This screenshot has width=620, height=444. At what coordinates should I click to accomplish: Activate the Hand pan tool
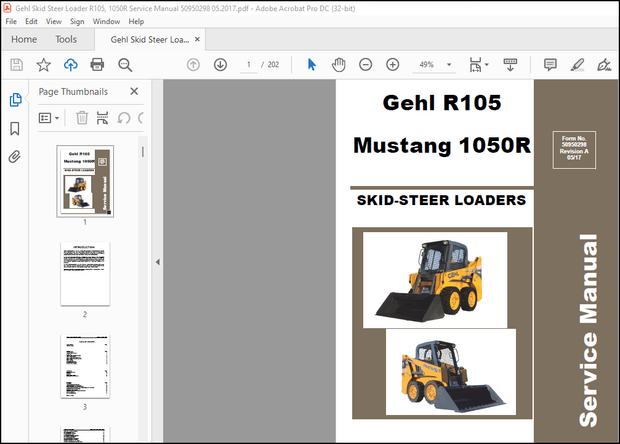(338, 64)
